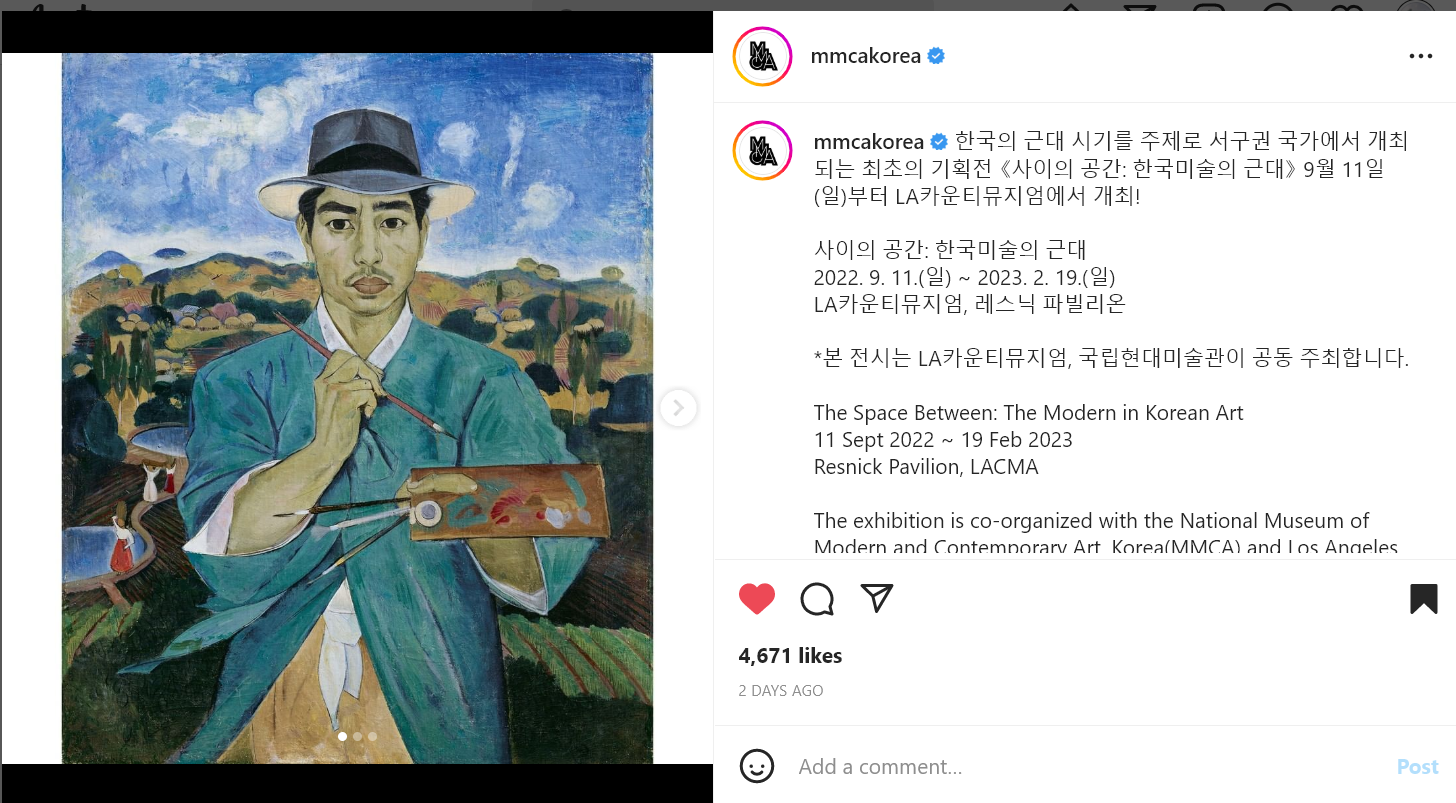Click mmcakorea avatar beside the caption
The image size is (1456, 803).
pos(762,151)
